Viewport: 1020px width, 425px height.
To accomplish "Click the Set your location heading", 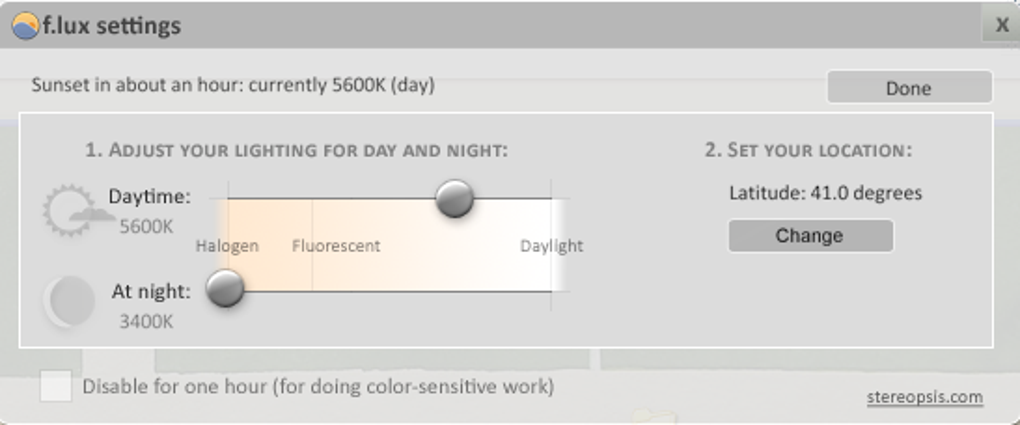I will [808, 150].
